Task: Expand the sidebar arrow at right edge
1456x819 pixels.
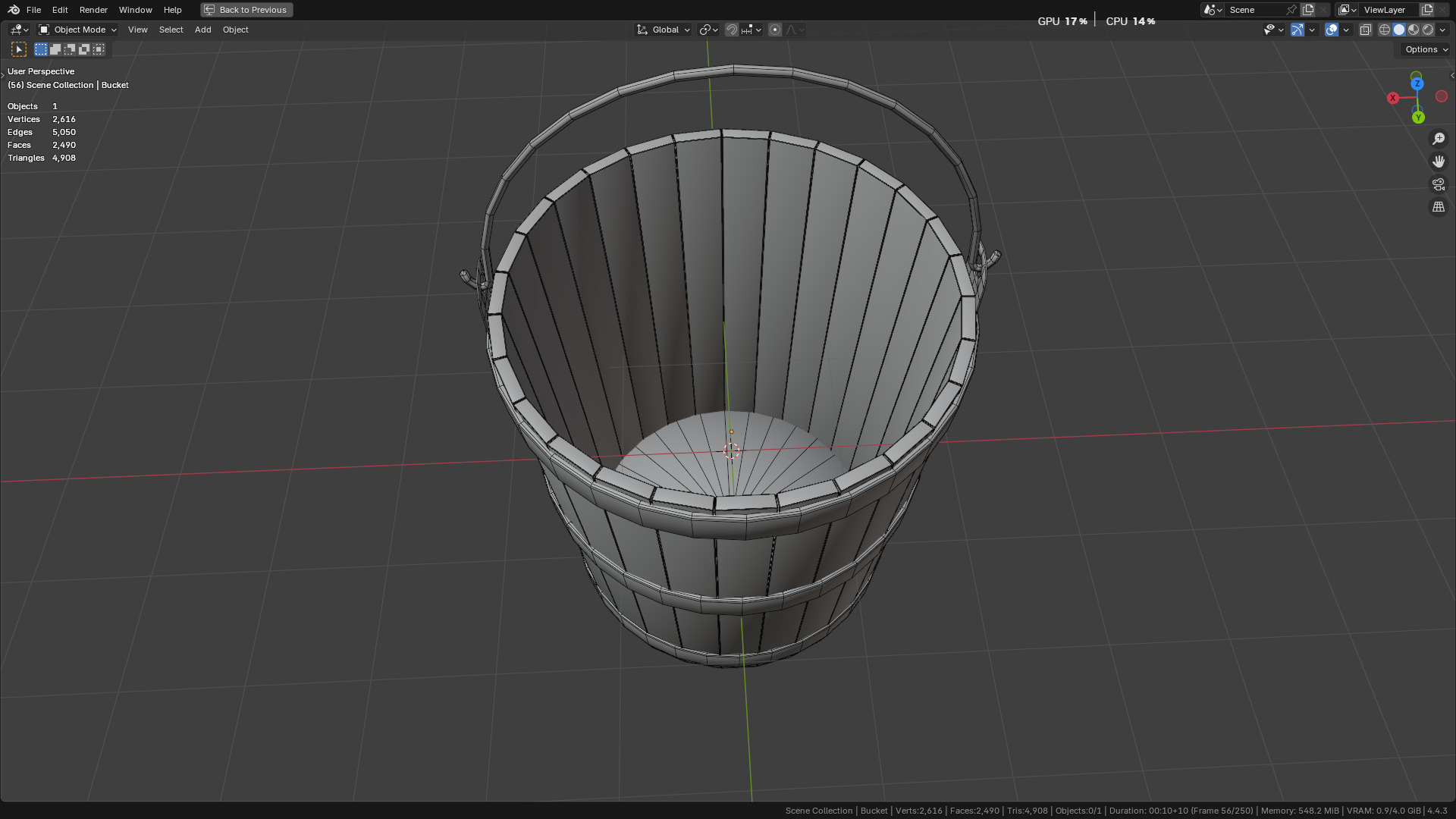Action: tap(1452, 75)
